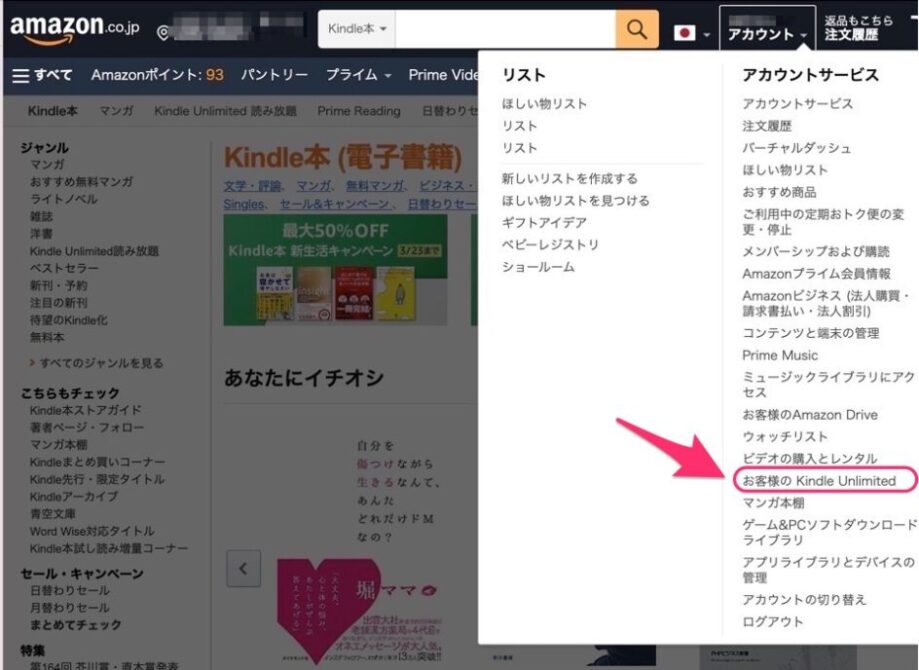Open ベストセラー in genre sidebar
Image resolution: width=919 pixels, height=670 pixels.
tap(64, 268)
